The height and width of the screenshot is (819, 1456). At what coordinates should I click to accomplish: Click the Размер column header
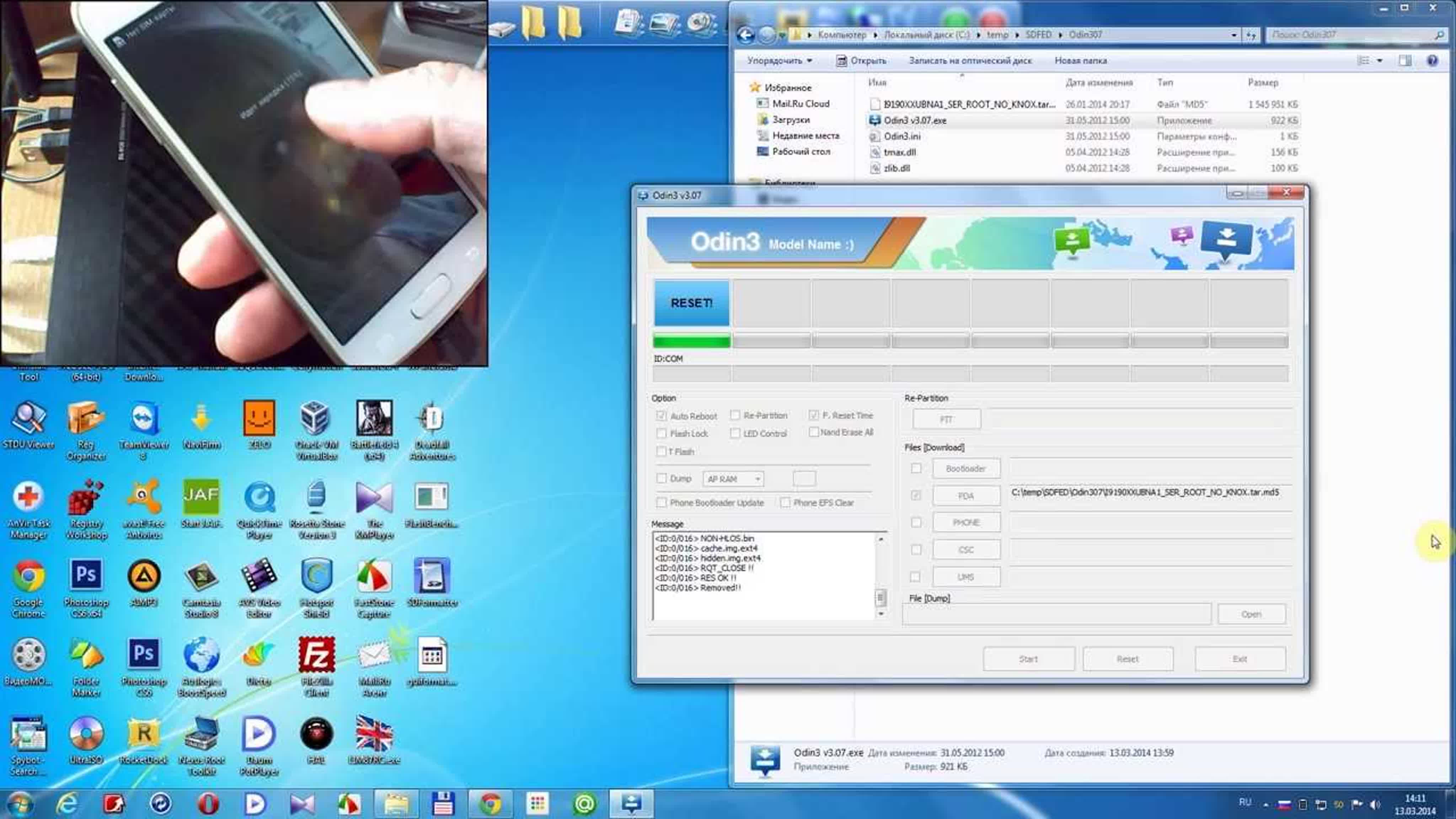[1263, 82]
